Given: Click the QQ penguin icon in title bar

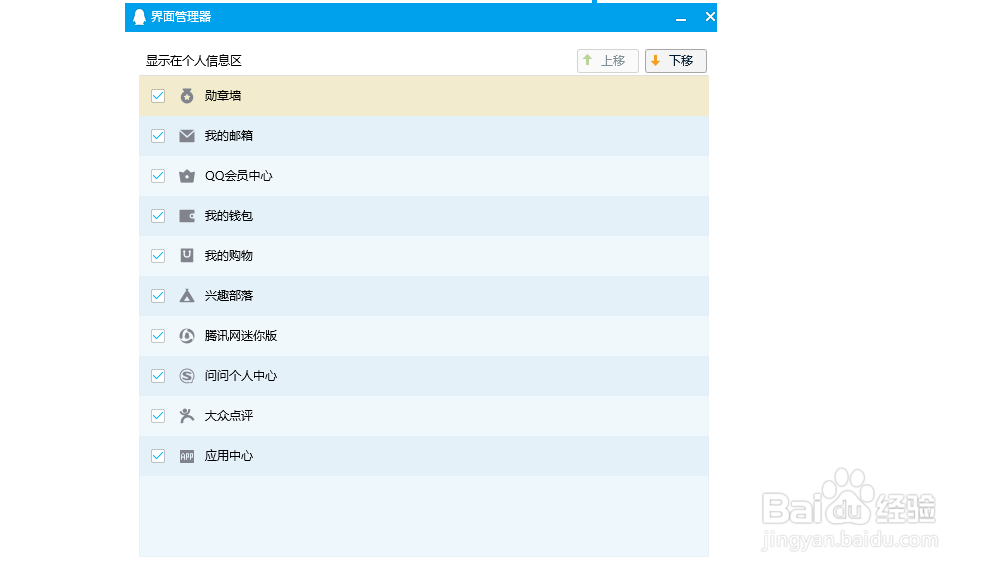Looking at the screenshot, I should coord(139,17).
